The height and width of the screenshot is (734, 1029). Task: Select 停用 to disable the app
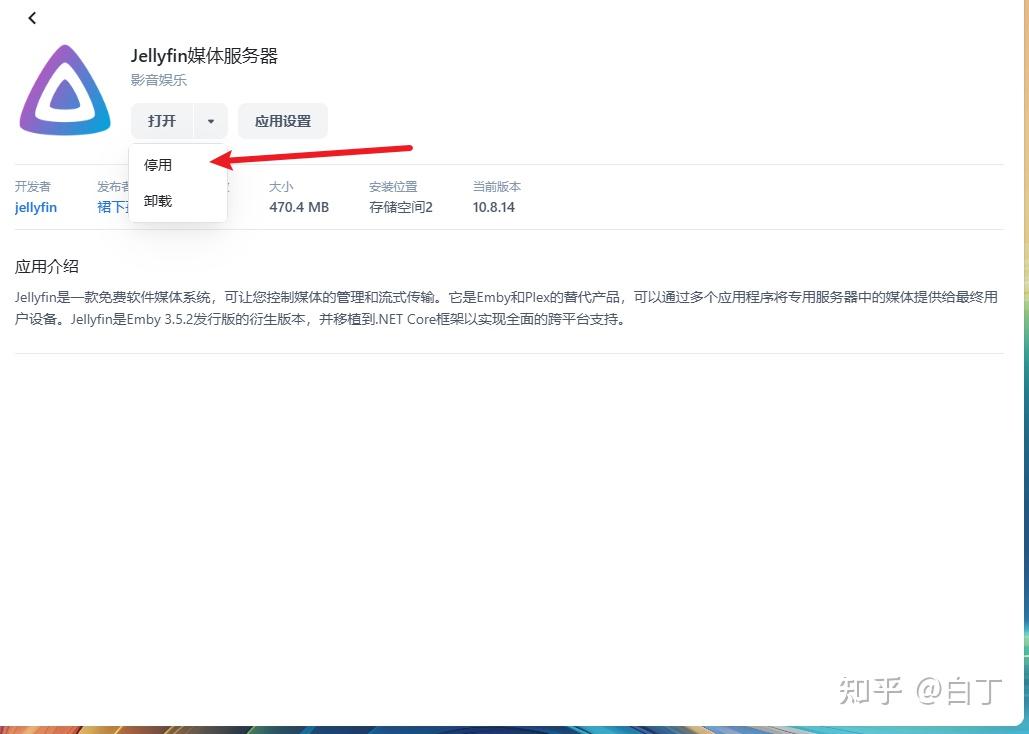pos(178,165)
